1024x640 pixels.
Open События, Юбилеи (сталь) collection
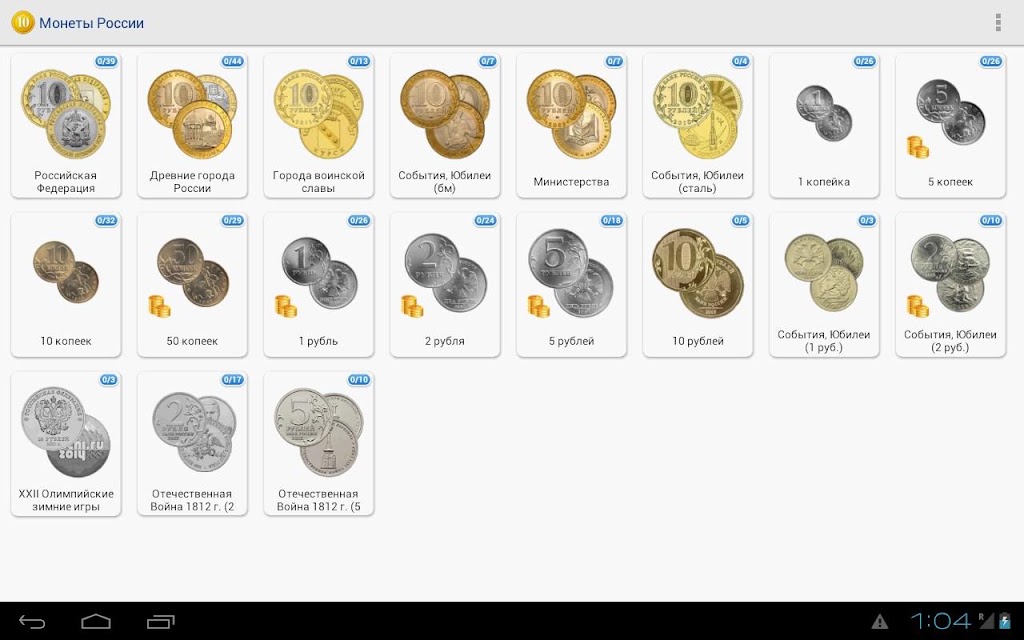(697, 125)
